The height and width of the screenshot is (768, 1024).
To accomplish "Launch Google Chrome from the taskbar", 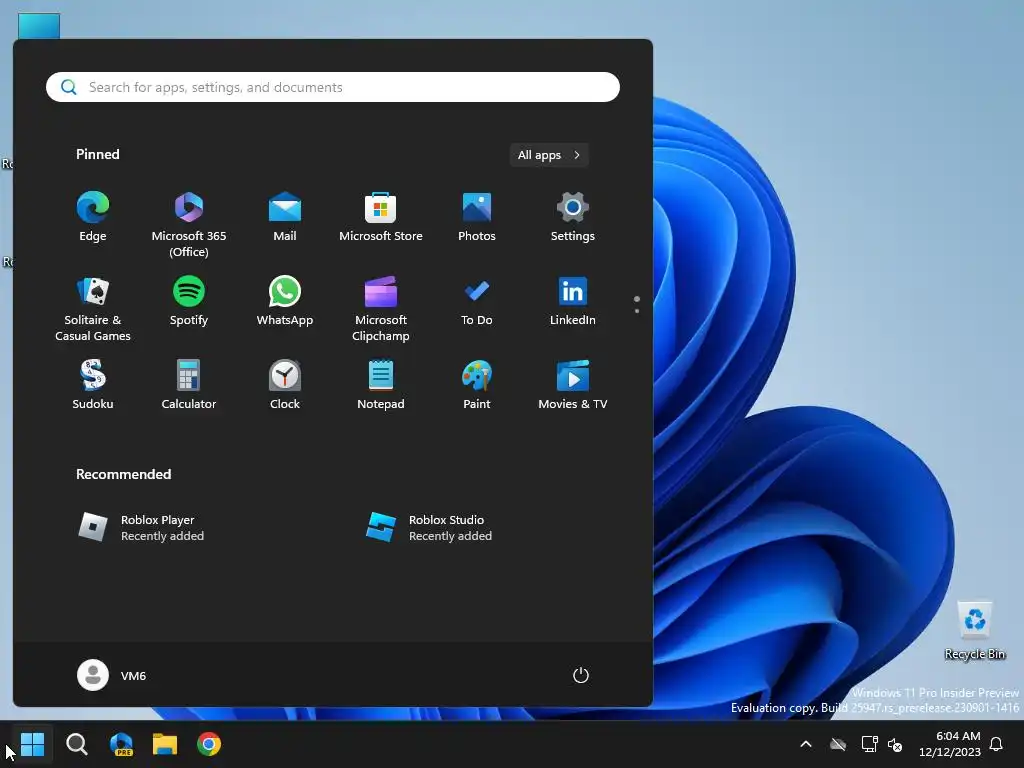I will tap(209, 744).
